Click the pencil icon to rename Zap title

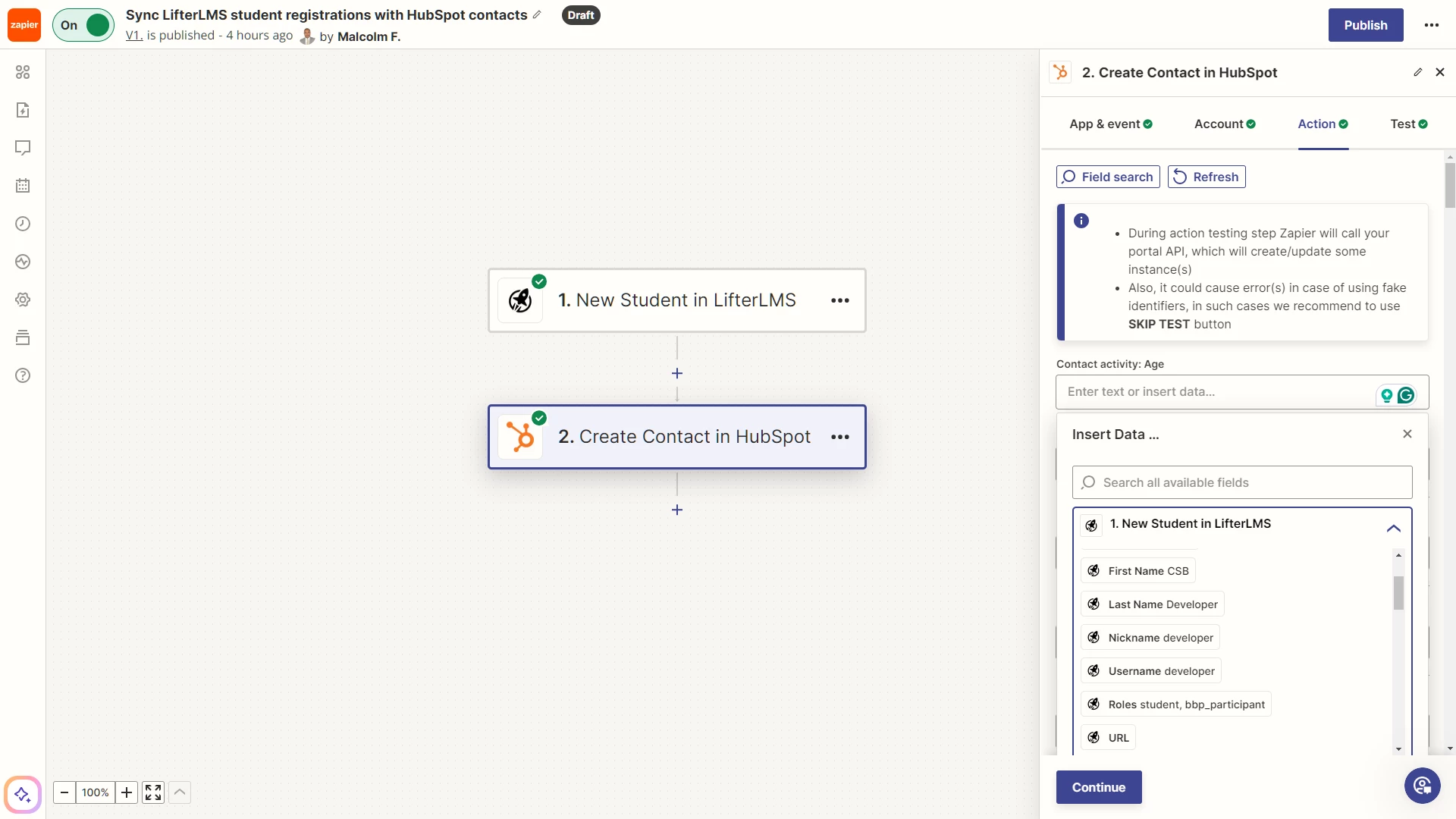(537, 15)
